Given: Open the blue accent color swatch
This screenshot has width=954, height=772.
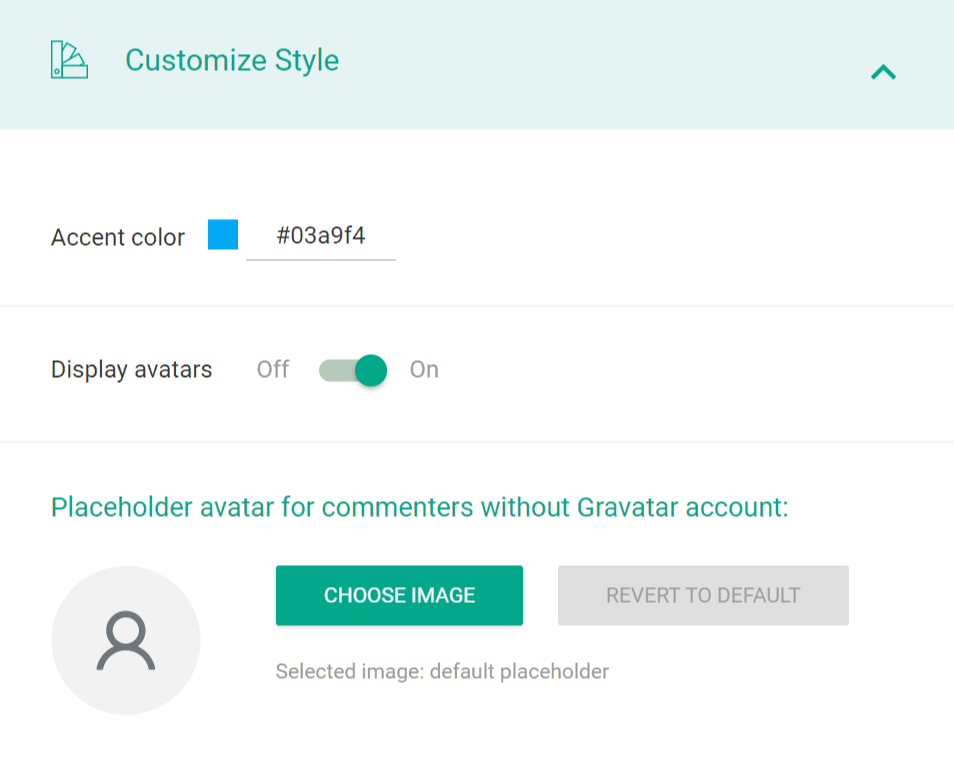Looking at the screenshot, I should [x=223, y=235].
